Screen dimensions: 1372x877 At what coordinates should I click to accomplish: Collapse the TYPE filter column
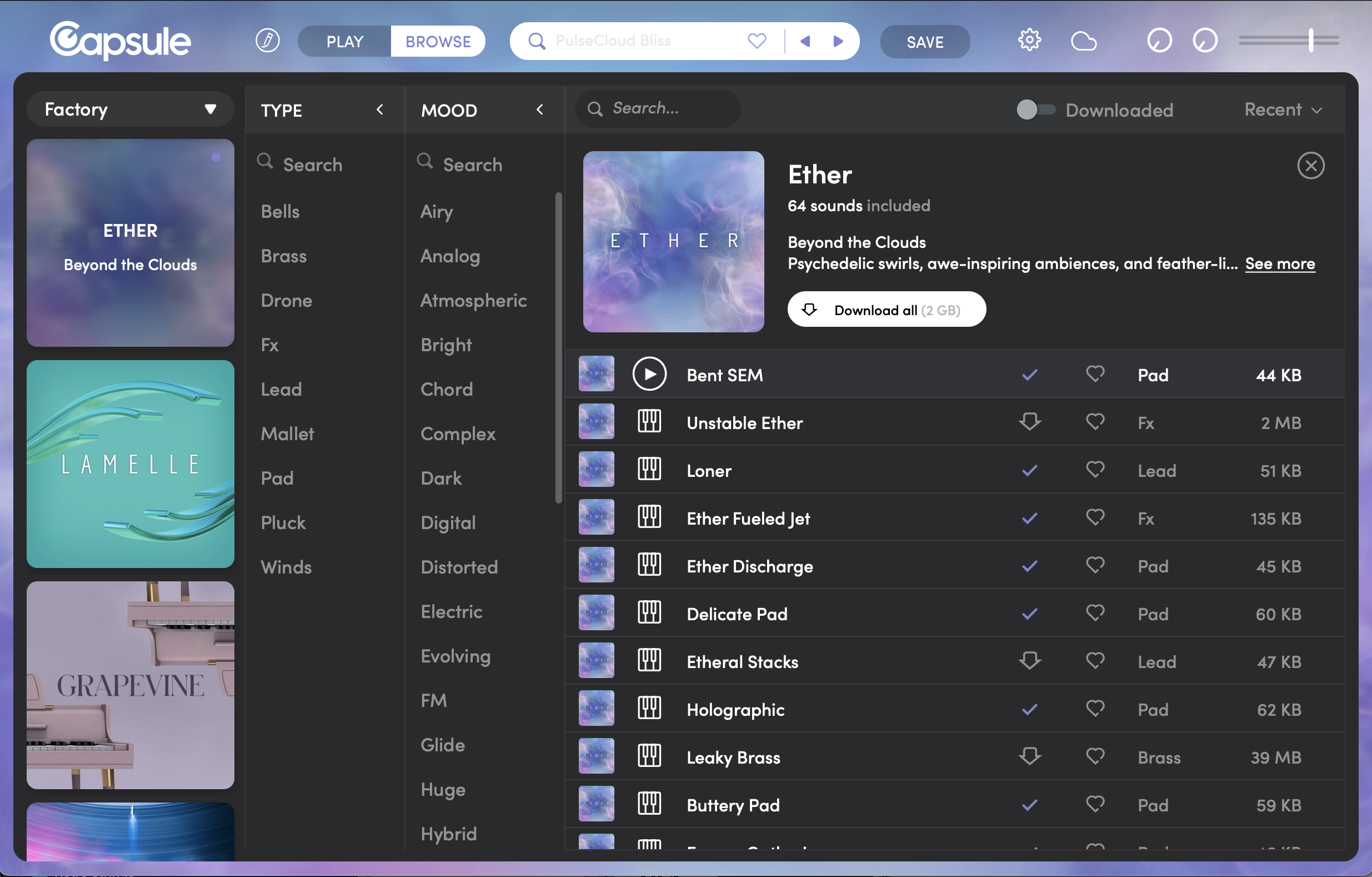[x=380, y=109]
